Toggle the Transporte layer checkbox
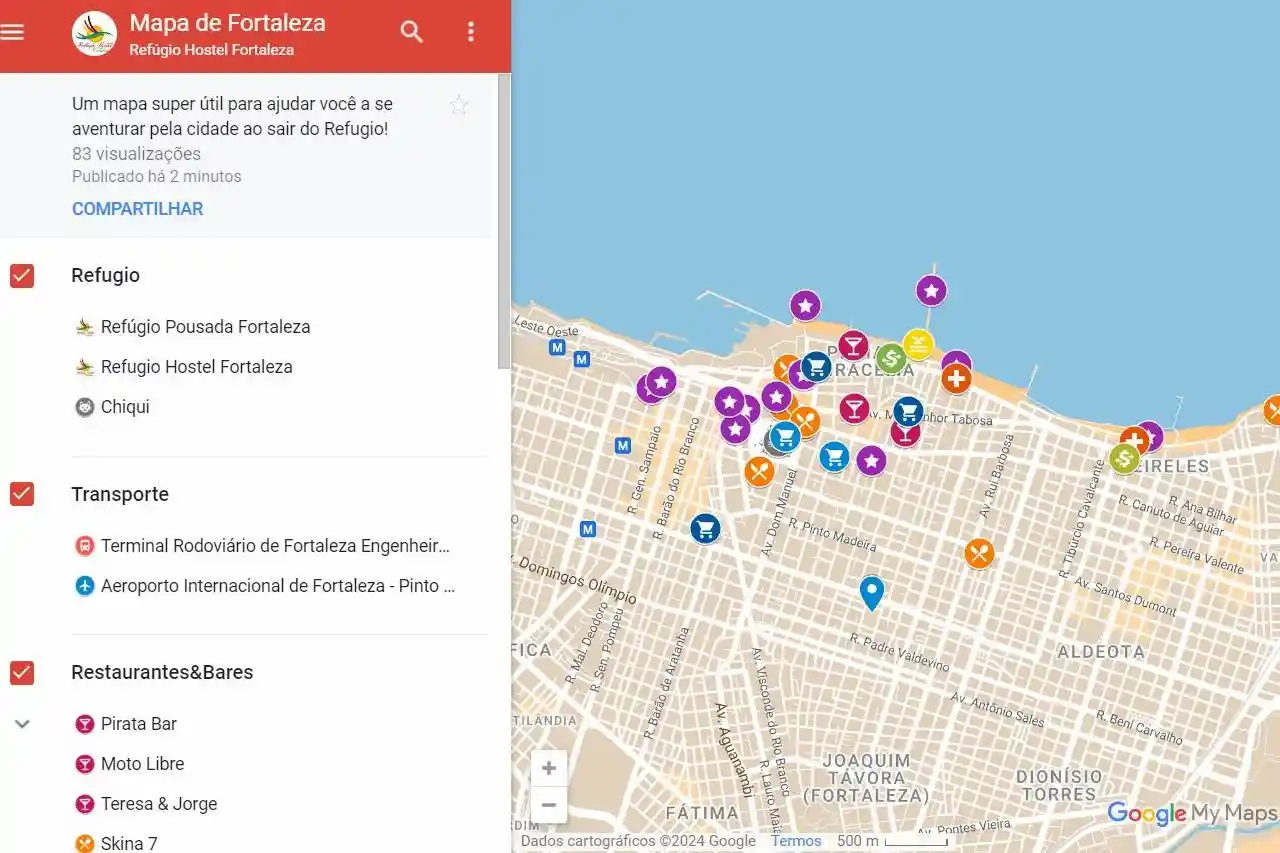The image size is (1280, 853). (22, 494)
